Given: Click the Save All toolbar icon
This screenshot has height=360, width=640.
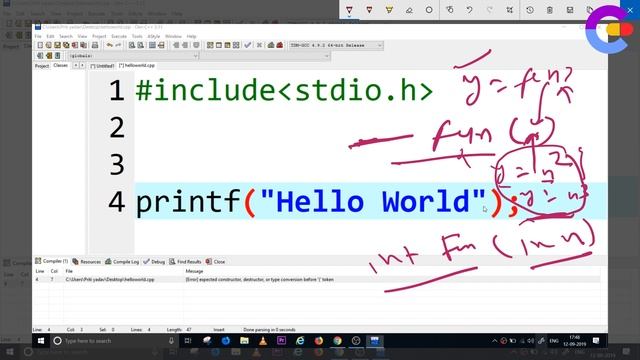Looking at the screenshot, I should pos(66,45).
